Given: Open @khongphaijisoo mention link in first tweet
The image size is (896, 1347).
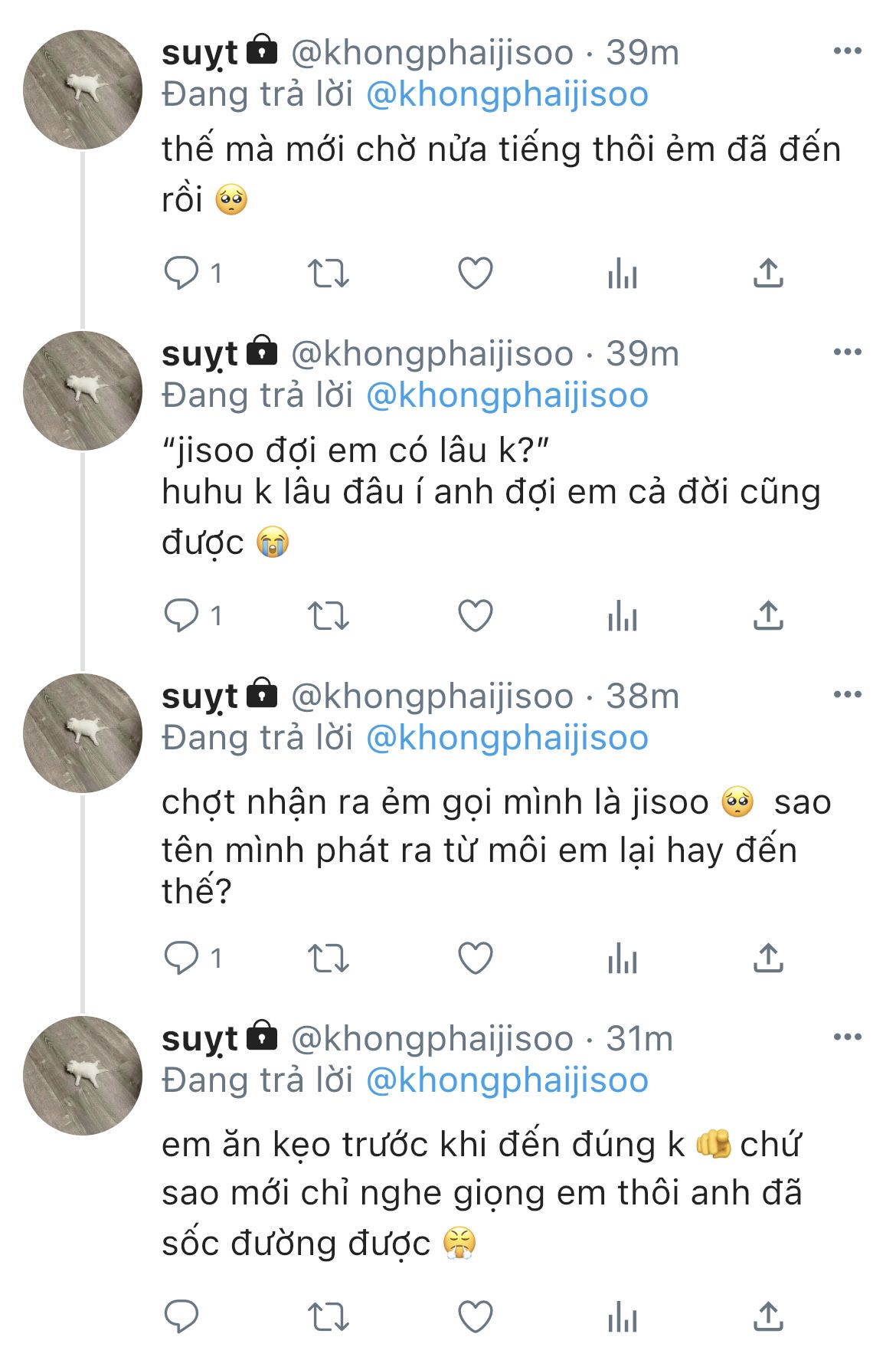Looking at the screenshot, I should (x=507, y=94).
